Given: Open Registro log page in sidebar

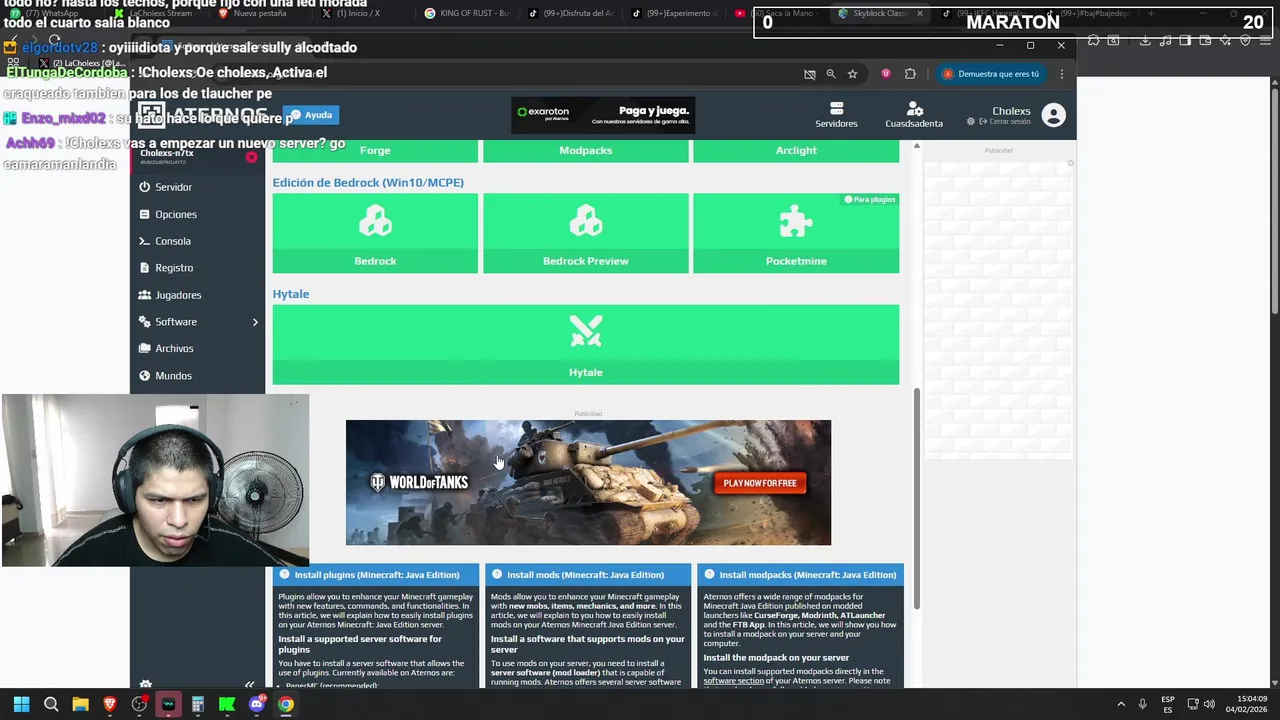Looking at the screenshot, I should tap(173, 268).
